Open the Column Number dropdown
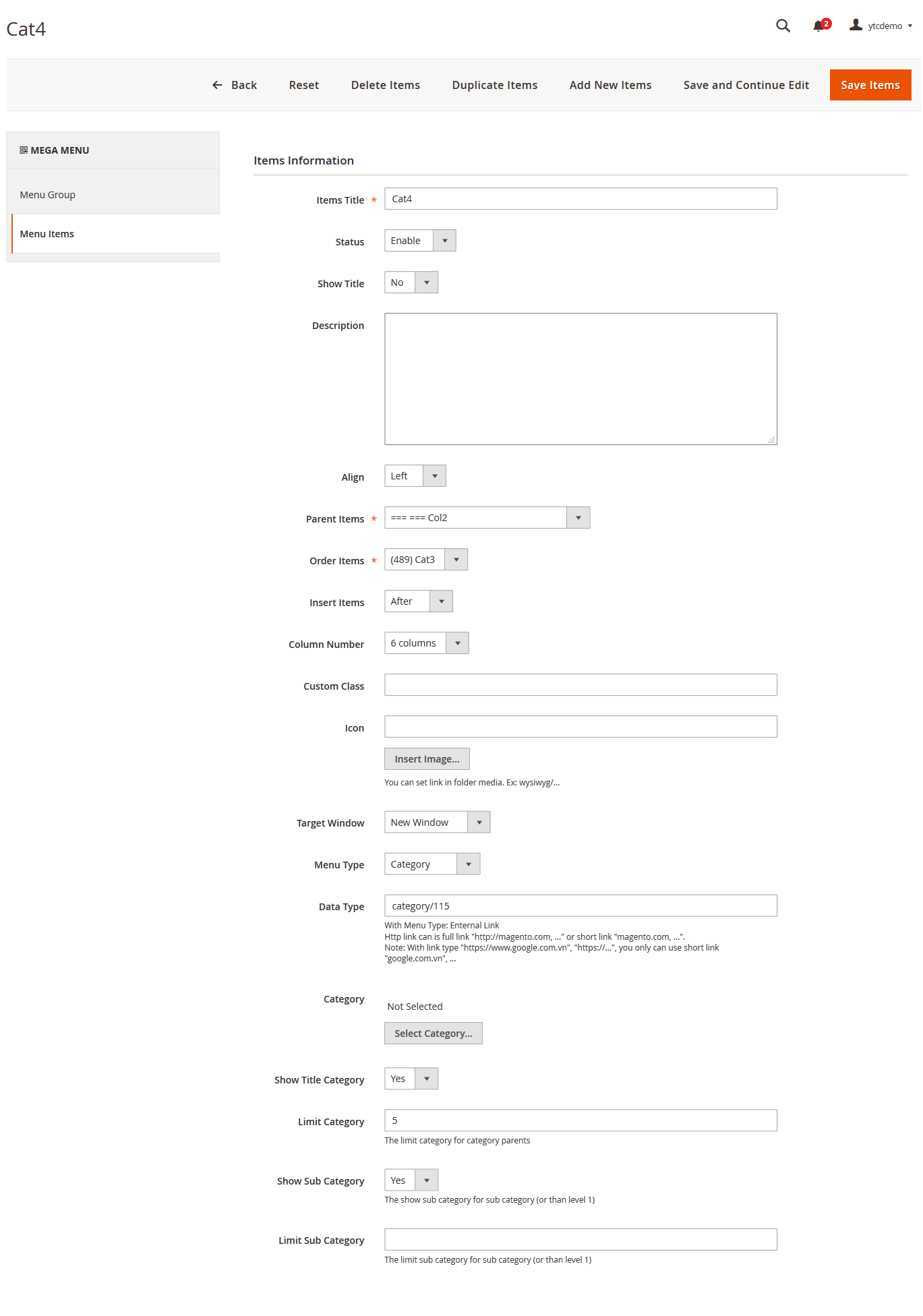This screenshot has height=1316, width=923. point(427,643)
